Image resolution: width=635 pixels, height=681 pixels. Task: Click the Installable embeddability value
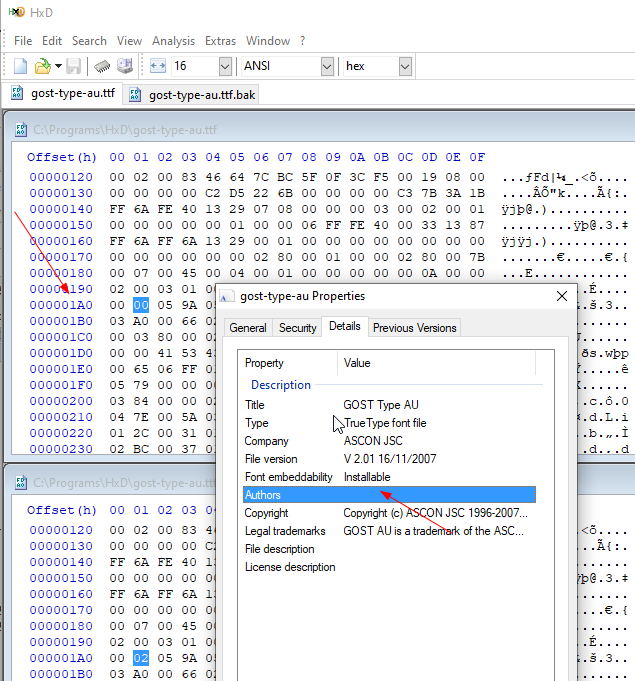[367, 477]
